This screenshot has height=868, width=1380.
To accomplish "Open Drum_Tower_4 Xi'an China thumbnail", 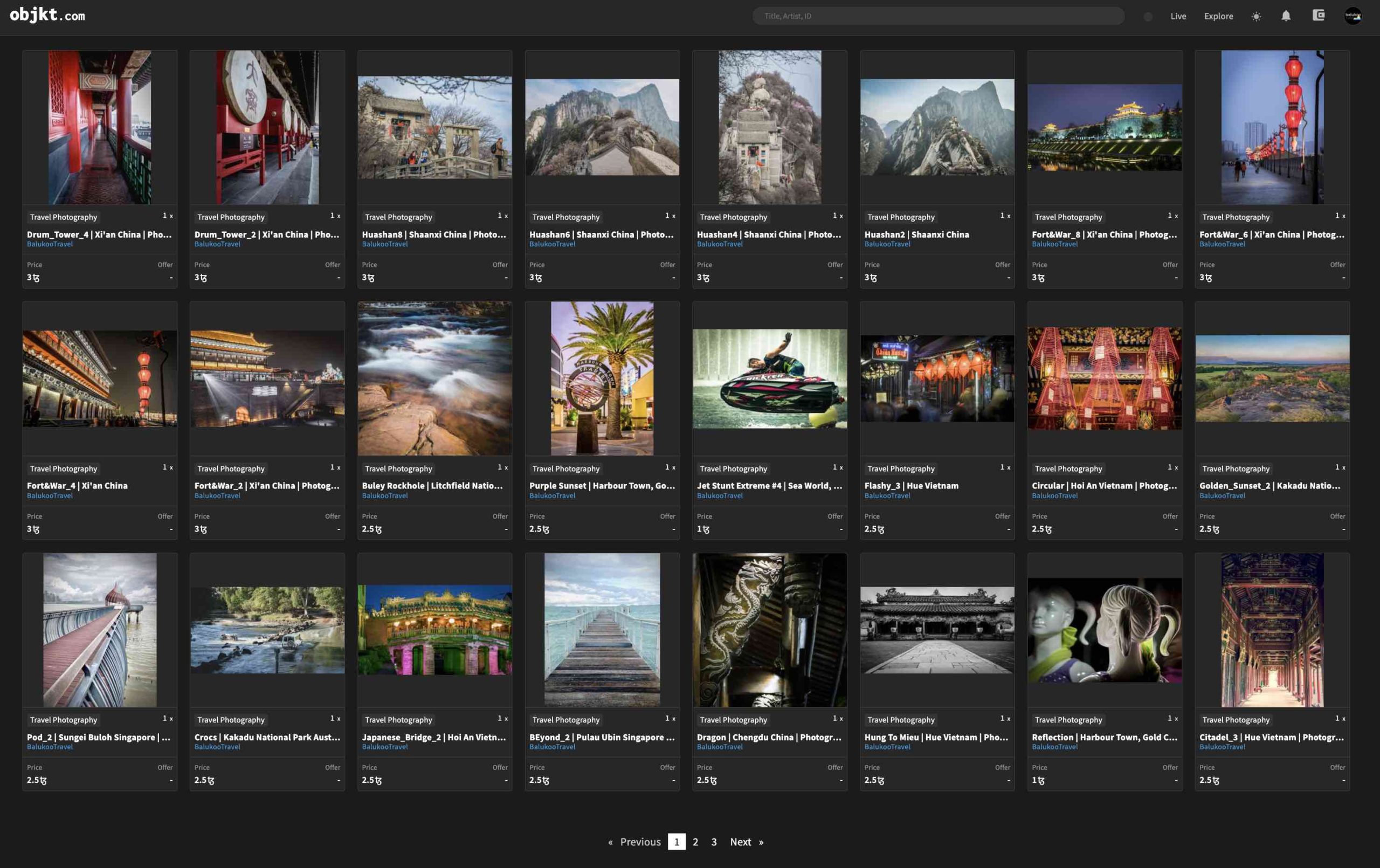I will point(100,127).
